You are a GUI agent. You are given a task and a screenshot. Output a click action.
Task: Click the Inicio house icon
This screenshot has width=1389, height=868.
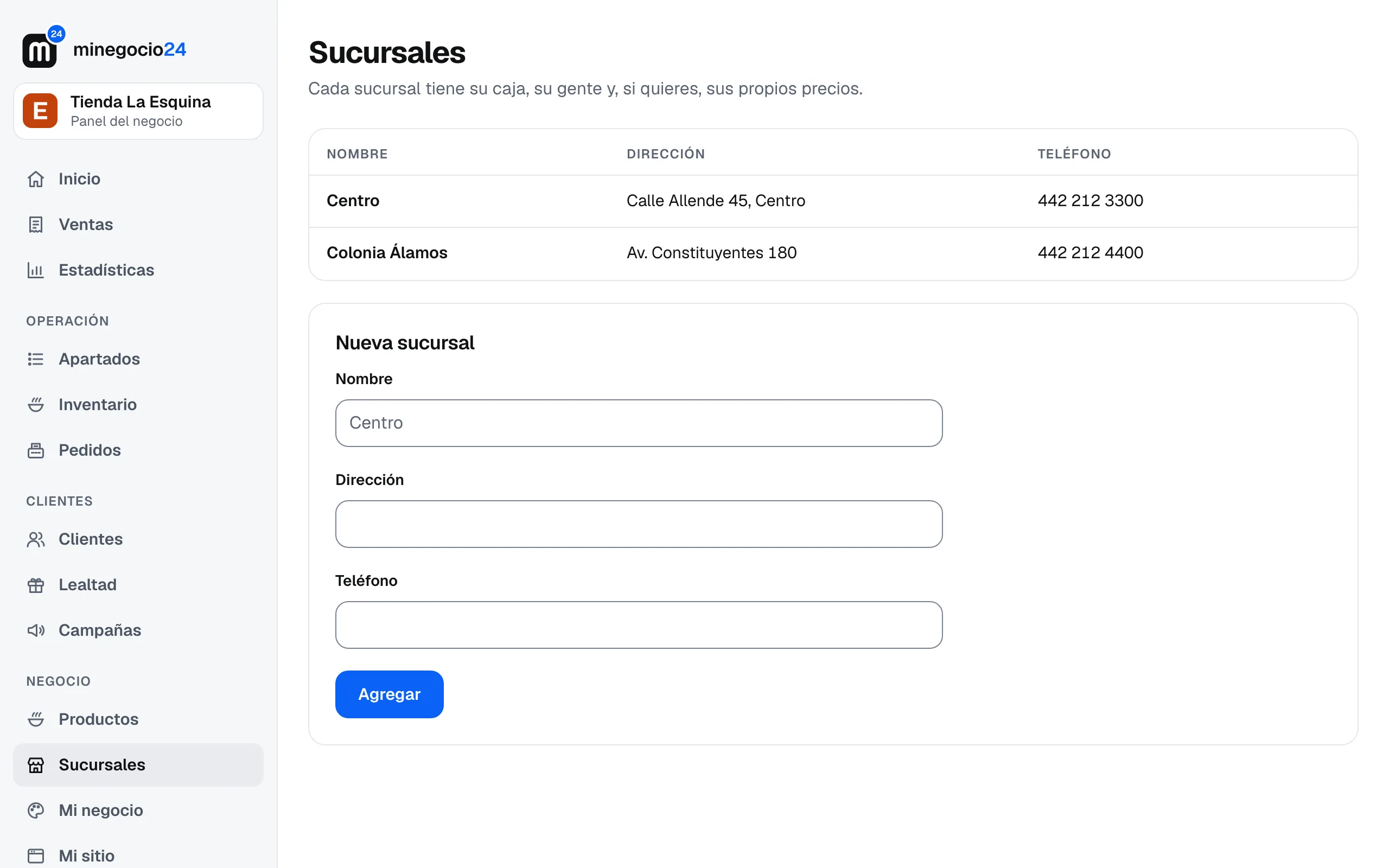tap(36, 179)
